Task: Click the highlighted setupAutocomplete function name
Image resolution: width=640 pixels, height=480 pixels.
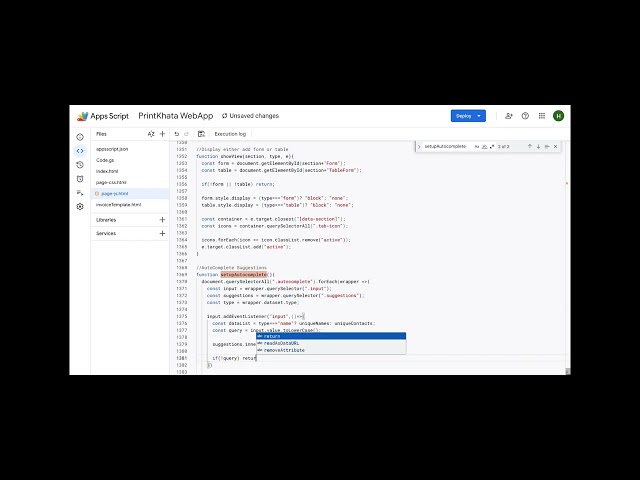Action: (244, 275)
